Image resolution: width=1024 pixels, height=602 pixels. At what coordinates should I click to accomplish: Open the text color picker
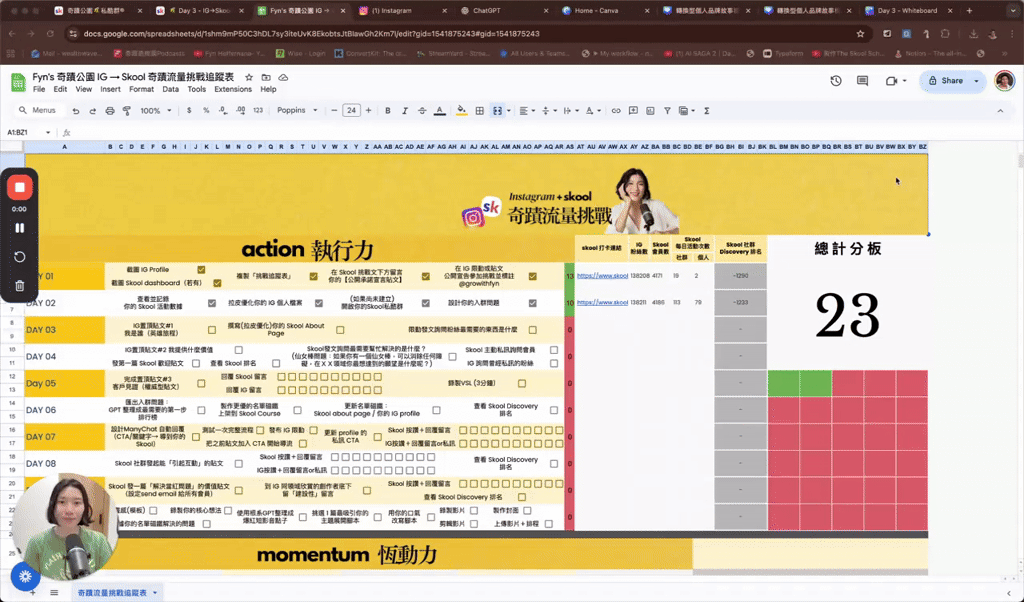pos(440,111)
